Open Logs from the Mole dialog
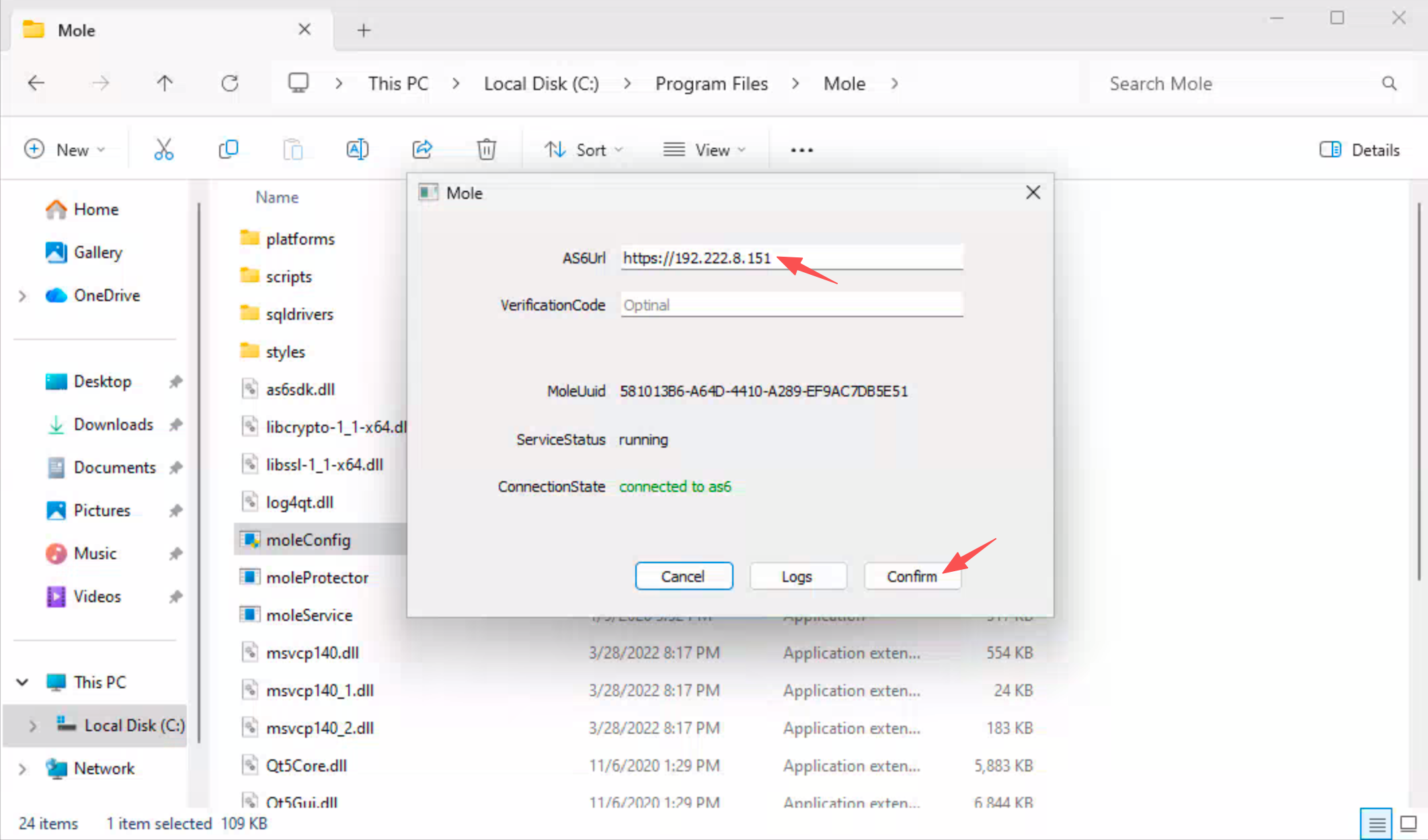Screen dimensions: 1428x840 (797, 577)
